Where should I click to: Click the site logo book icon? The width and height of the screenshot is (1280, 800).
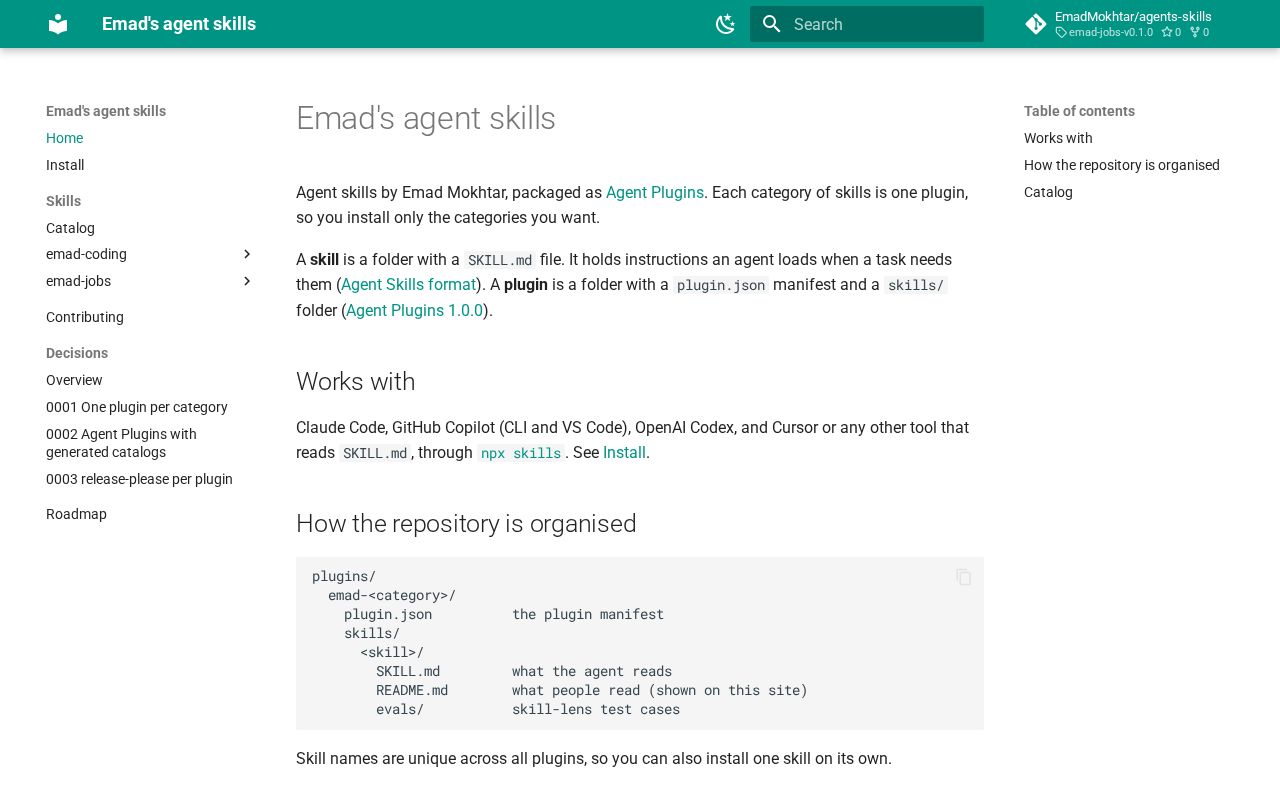pyautogui.click(x=58, y=24)
